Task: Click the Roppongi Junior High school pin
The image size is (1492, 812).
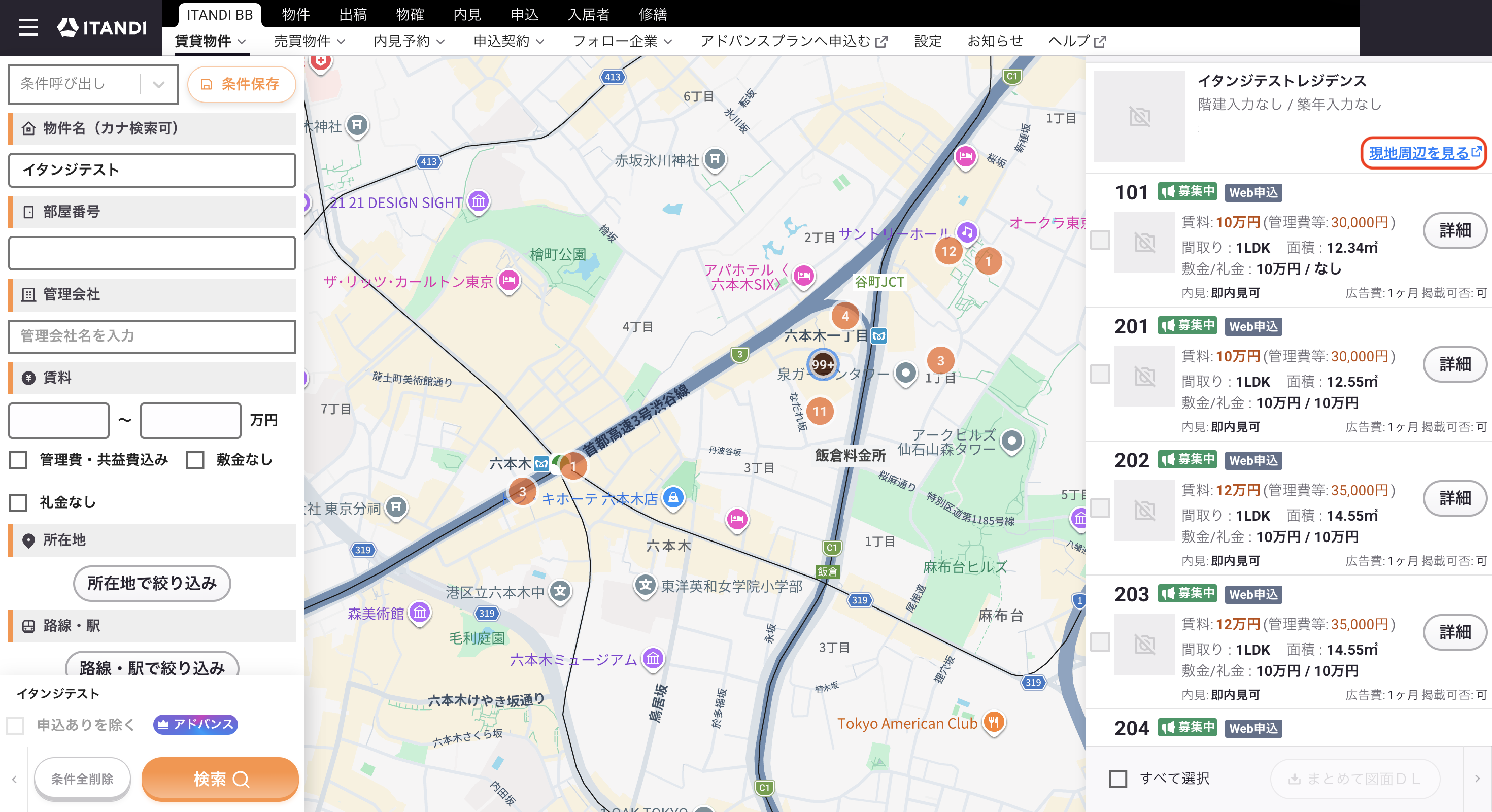Action: [x=560, y=591]
